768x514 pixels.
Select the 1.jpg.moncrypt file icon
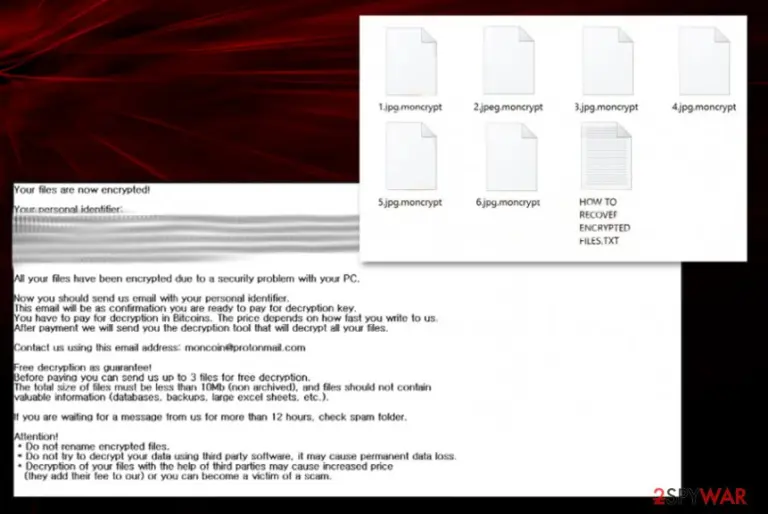tap(411, 62)
